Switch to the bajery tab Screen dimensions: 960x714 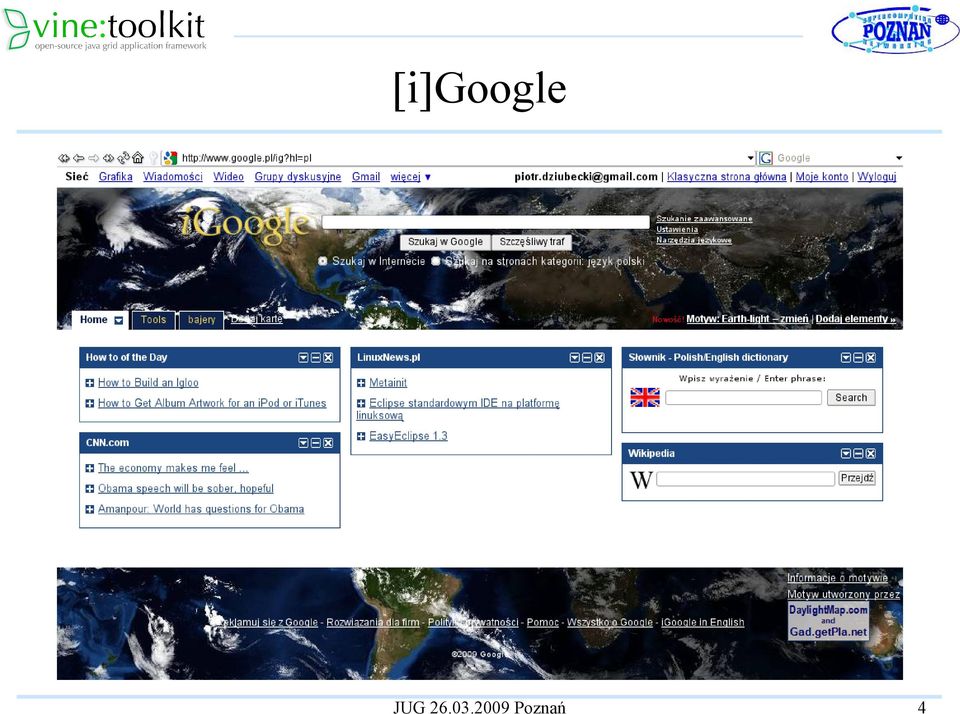[x=201, y=320]
